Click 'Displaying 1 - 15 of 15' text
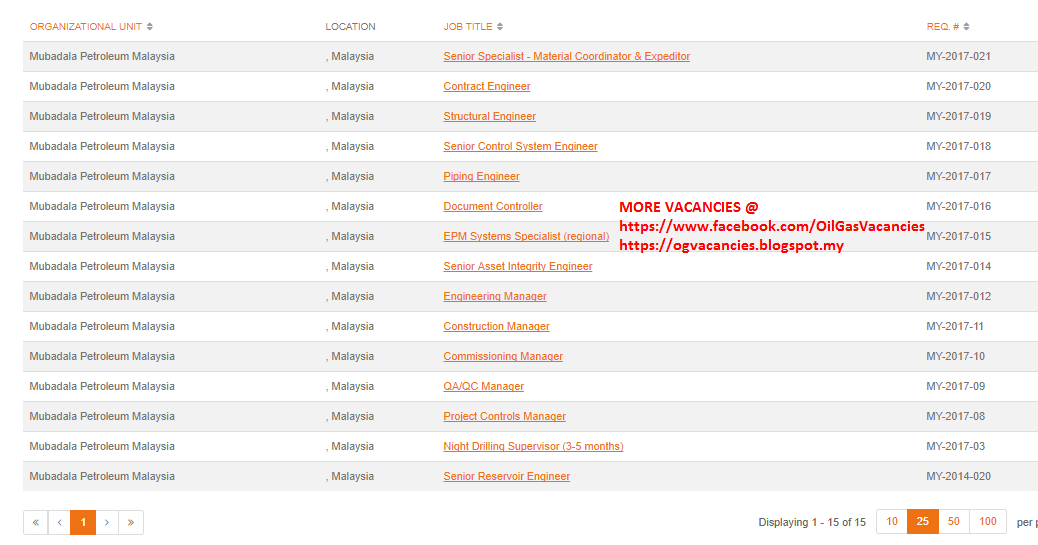Screen dimensions: 1038x545 [812, 522]
